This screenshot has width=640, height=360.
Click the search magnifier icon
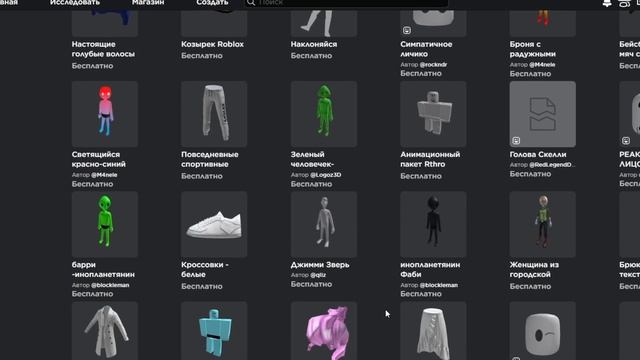pos(251,2)
